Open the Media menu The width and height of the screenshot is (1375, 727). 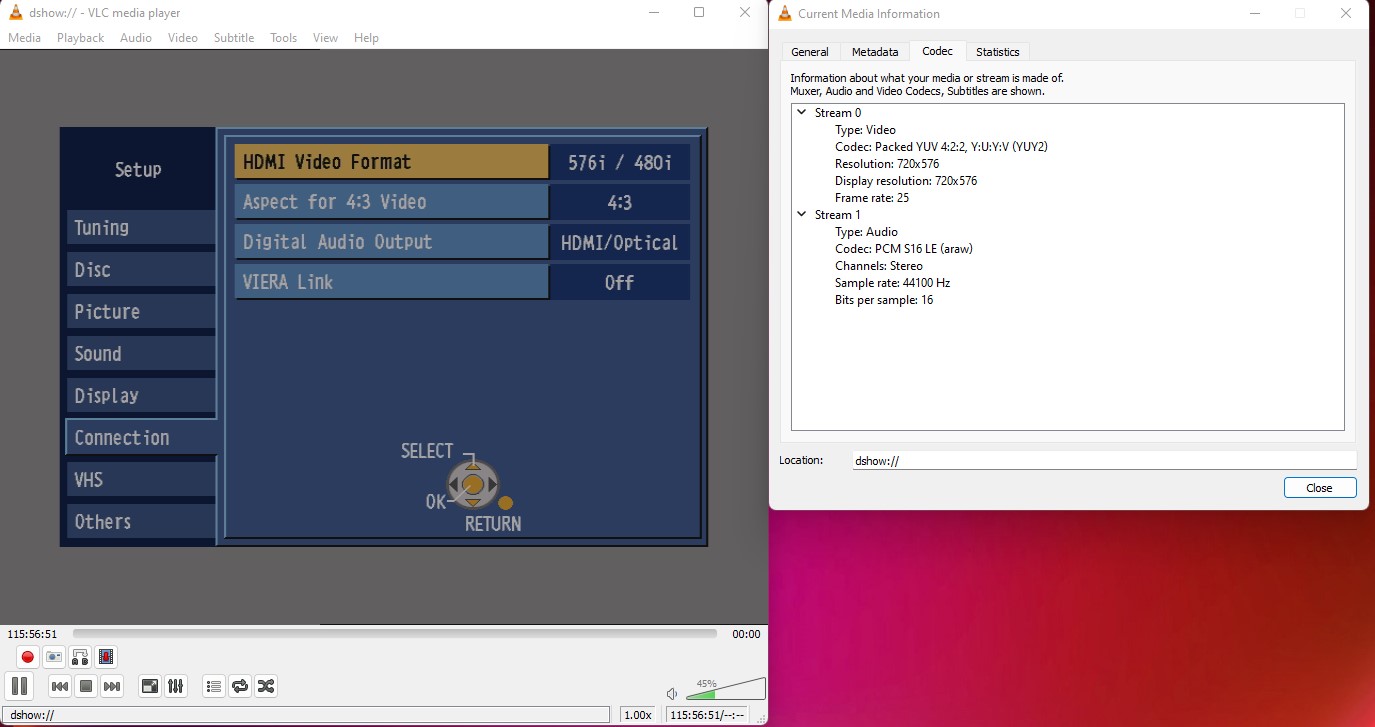(24, 38)
